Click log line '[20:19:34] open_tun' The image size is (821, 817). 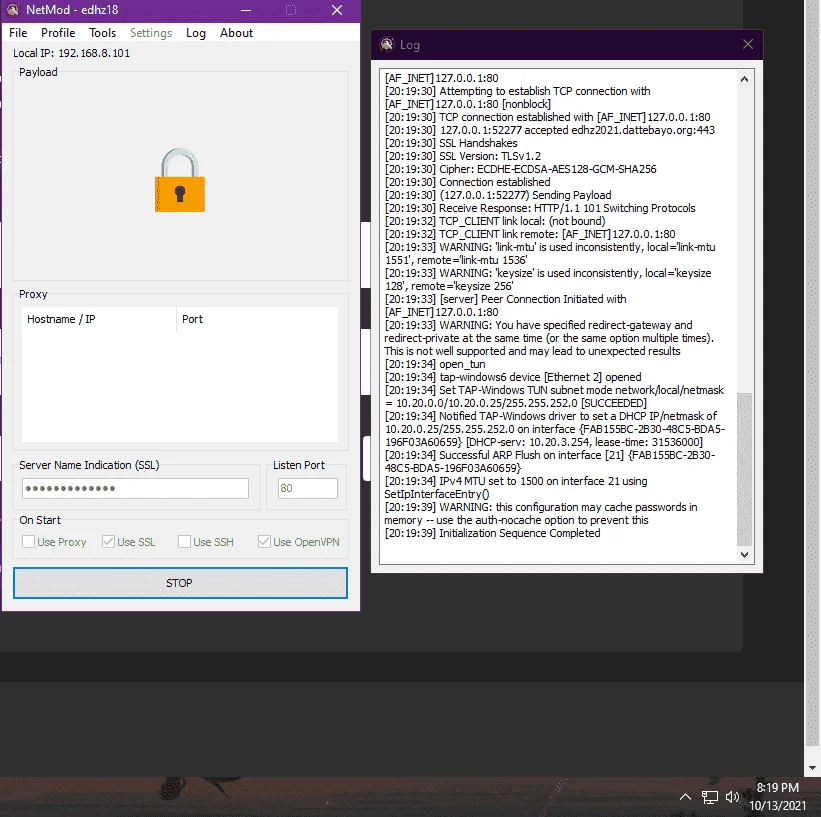point(435,364)
